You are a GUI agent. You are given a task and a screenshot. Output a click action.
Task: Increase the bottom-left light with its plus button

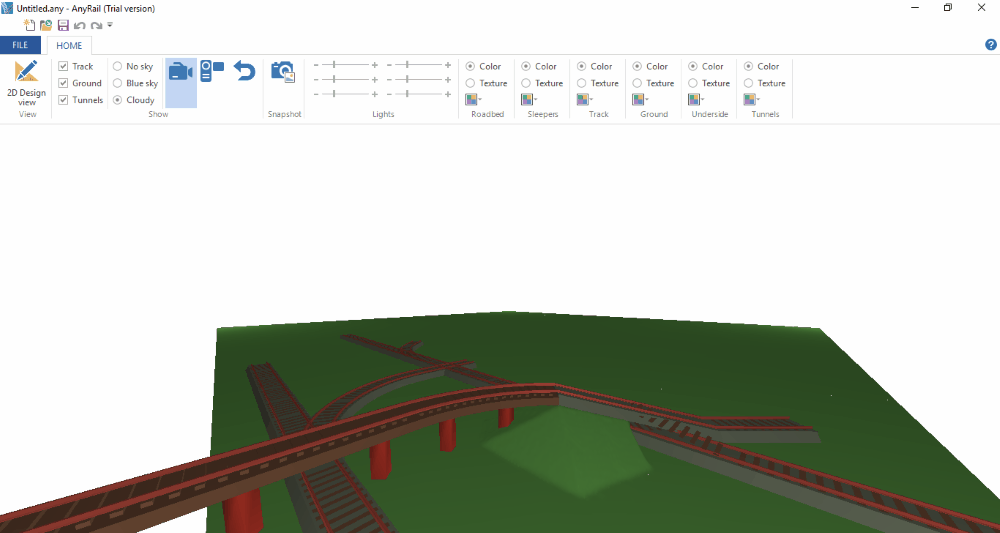coord(375,94)
